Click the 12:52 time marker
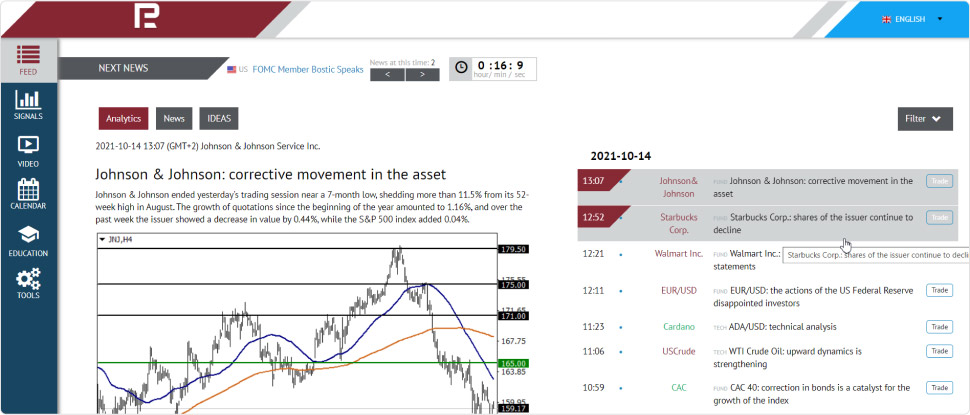 point(593,217)
